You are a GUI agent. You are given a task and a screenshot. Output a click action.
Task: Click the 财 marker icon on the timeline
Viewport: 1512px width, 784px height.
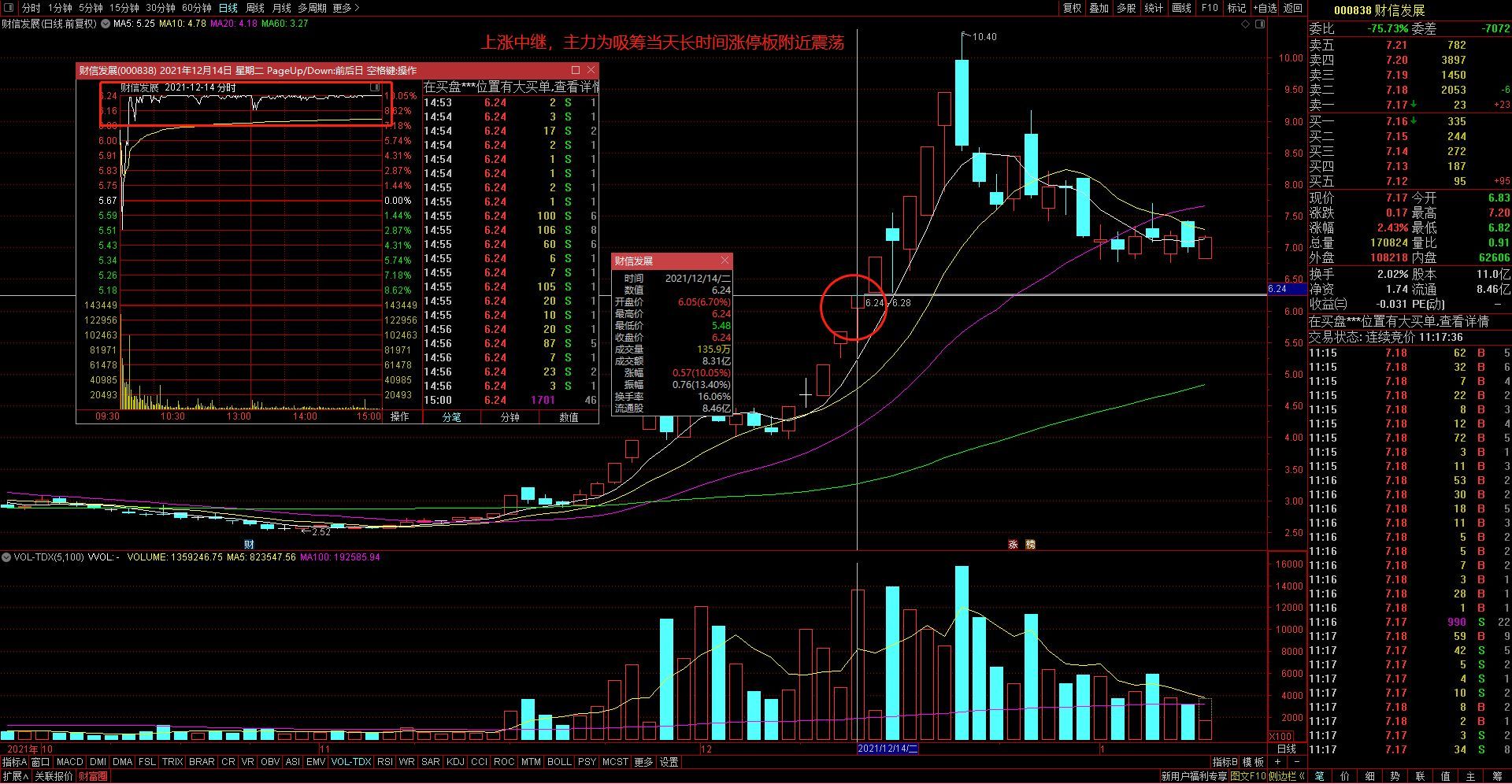tap(249, 544)
